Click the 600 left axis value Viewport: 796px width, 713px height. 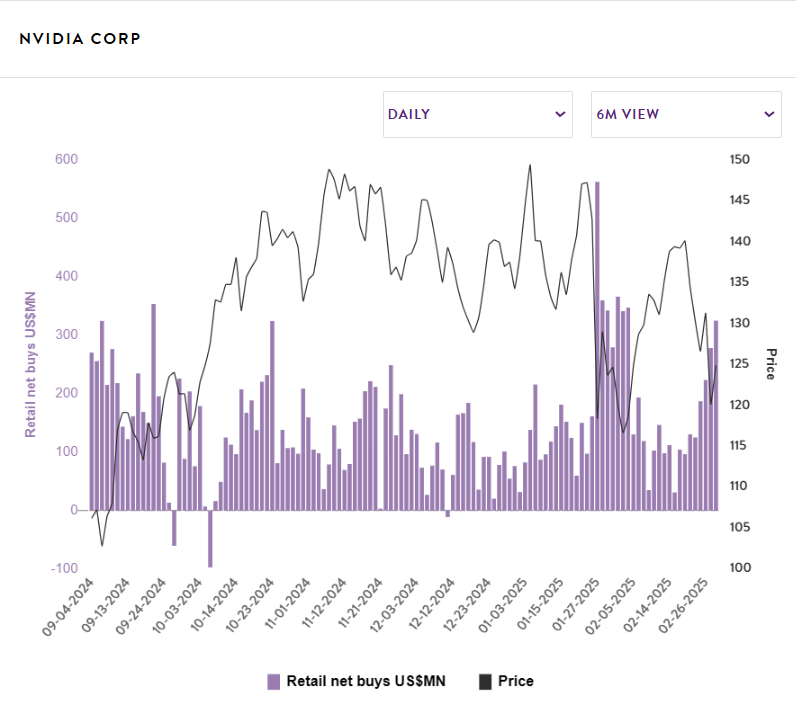(67, 159)
